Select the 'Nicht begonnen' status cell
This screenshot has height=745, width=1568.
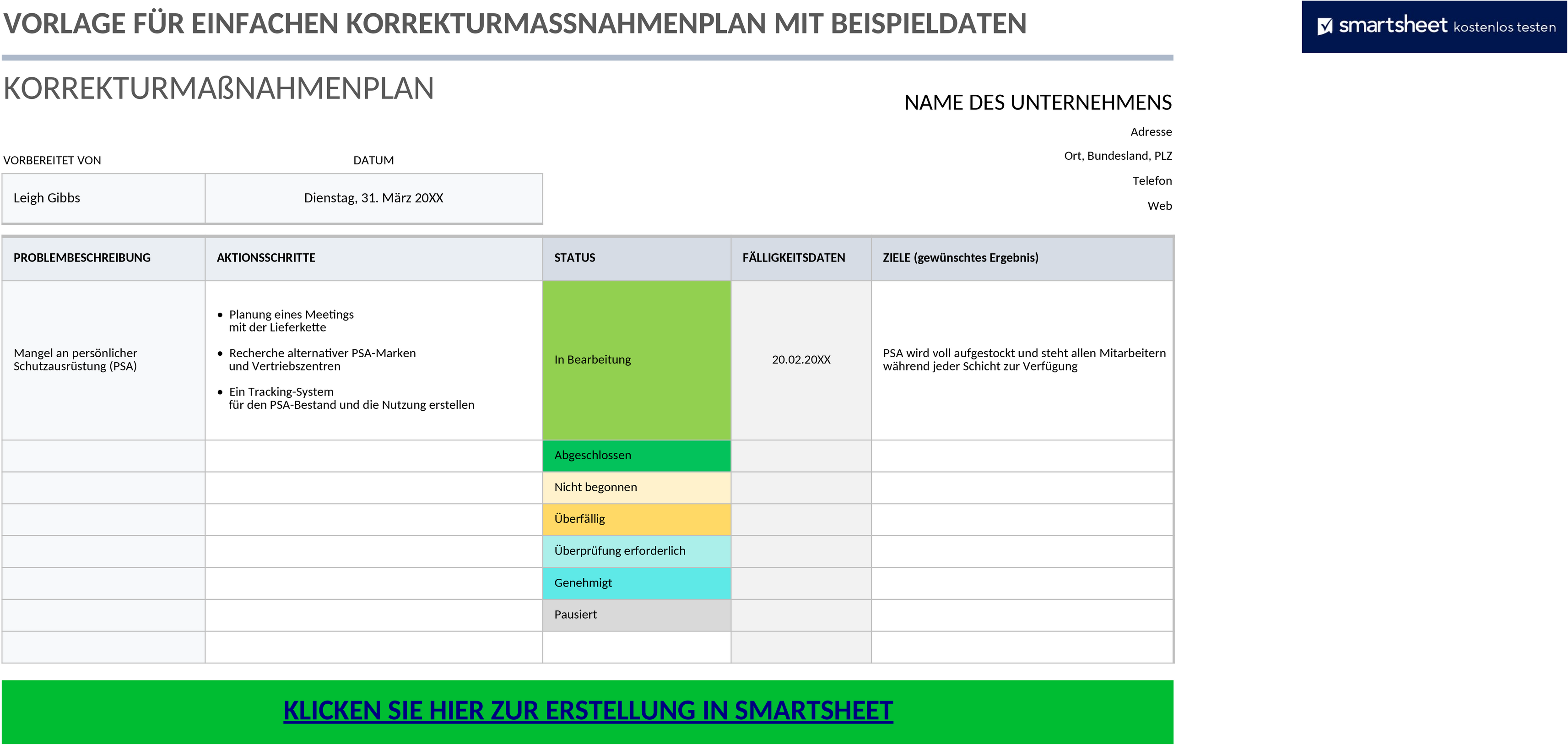click(x=637, y=487)
